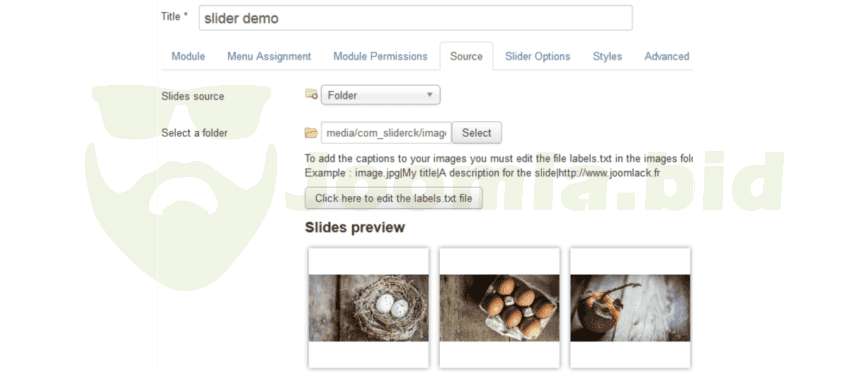Select the third slide preview thumbnail
Screen dimensions: 850x372
(630, 307)
